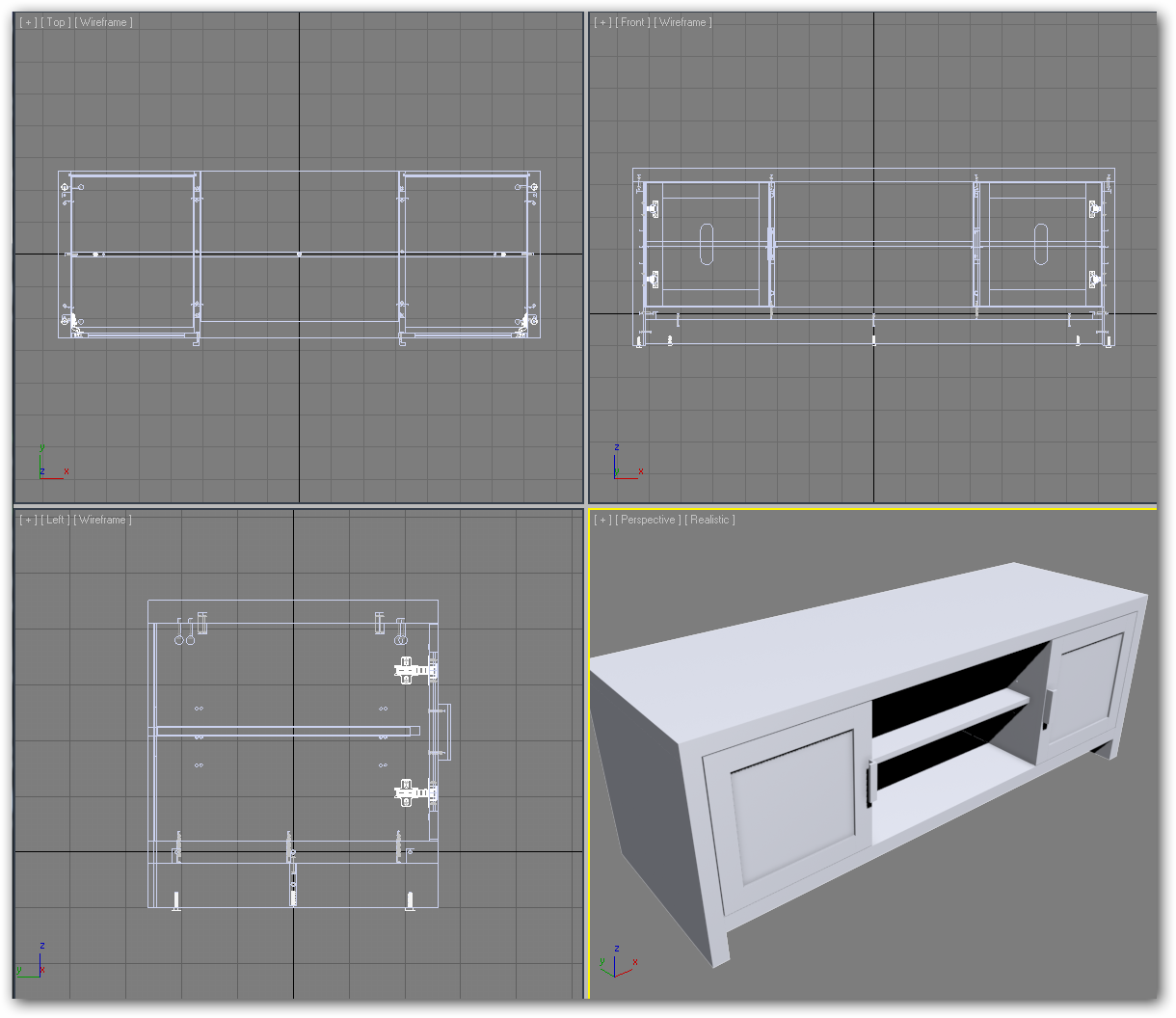1176x1018 pixels.
Task: Click the X axis of the Perspective viewport gizmo
Action: tap(635, 962)
